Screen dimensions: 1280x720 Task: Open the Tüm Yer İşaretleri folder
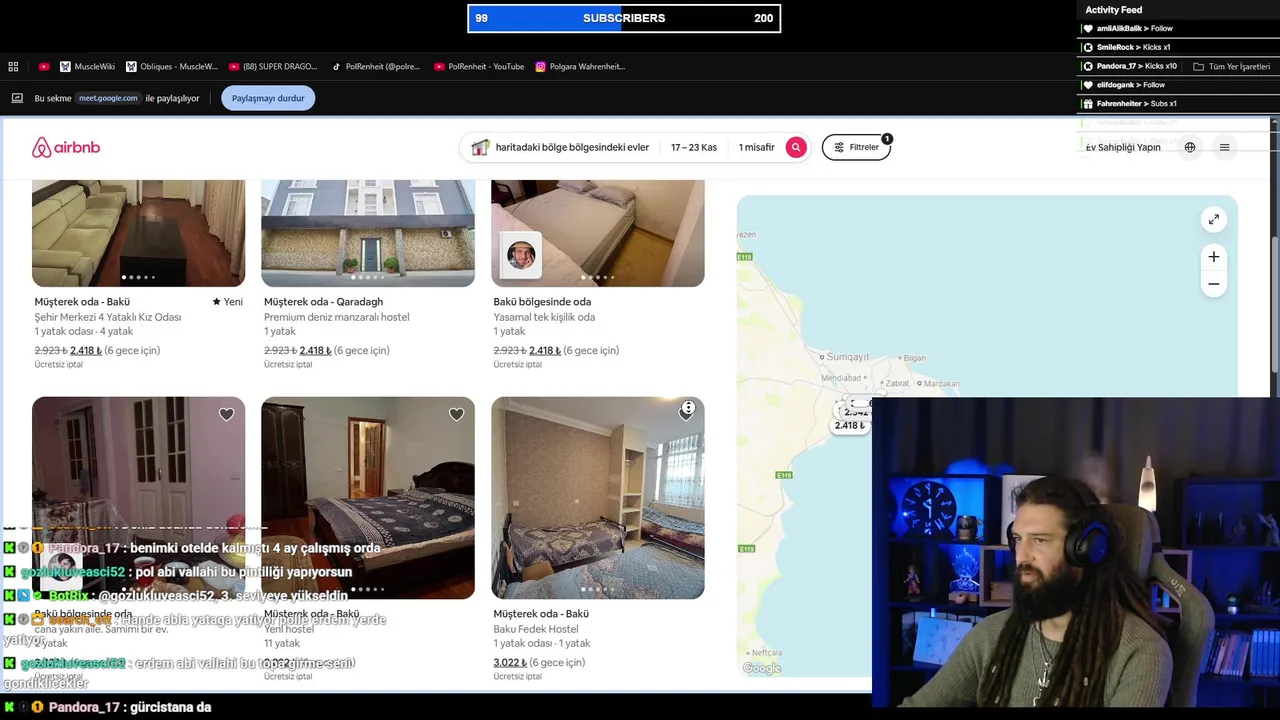click(1231, 67)
